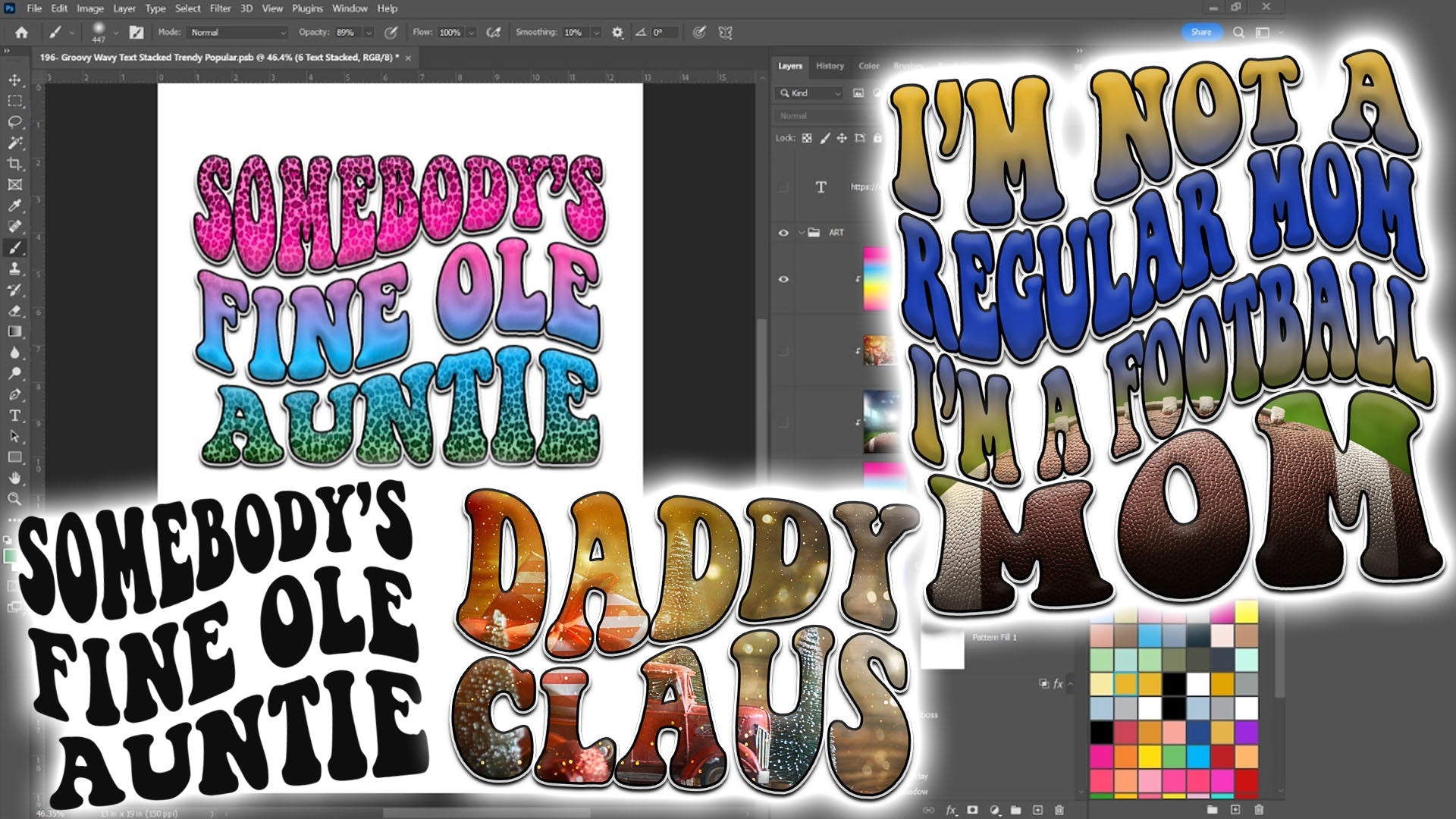This screenshot has height=819, width=1456.
Task: Open the Filter menu
Action: point(219,8)
